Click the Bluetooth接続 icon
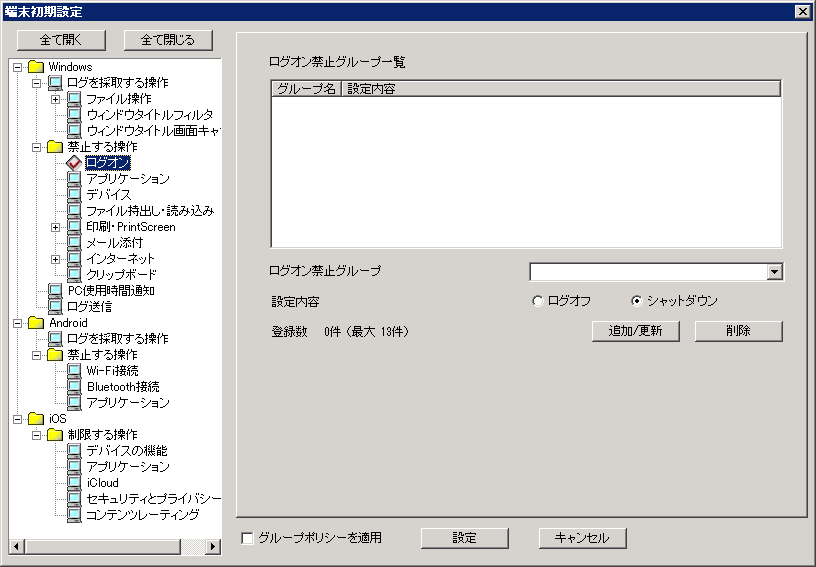Screen dimensions: 816x567 pos(74,386)
